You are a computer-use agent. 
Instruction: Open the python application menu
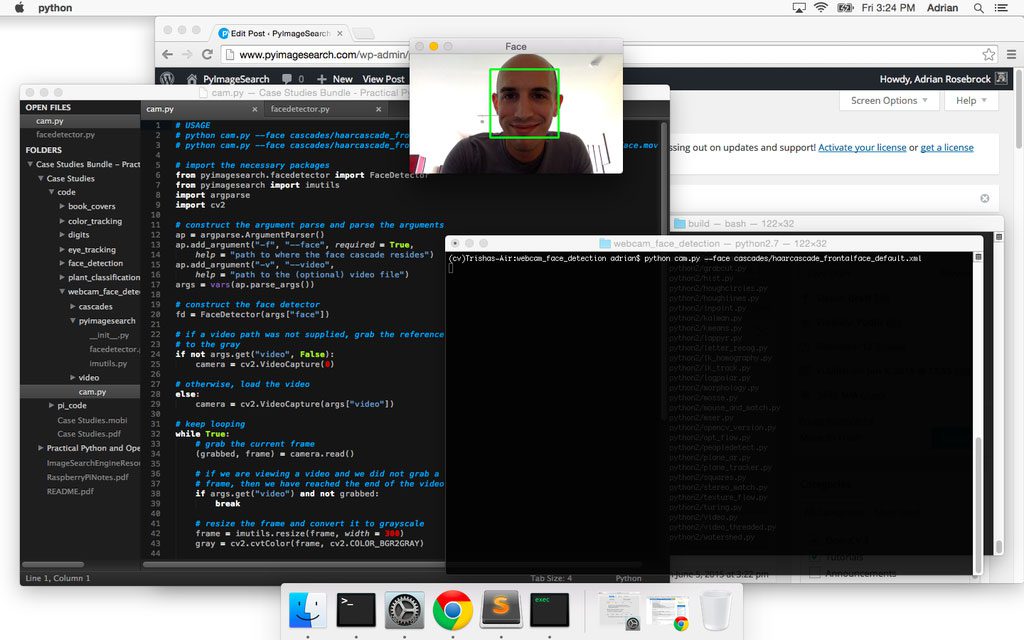coord(54,7)
